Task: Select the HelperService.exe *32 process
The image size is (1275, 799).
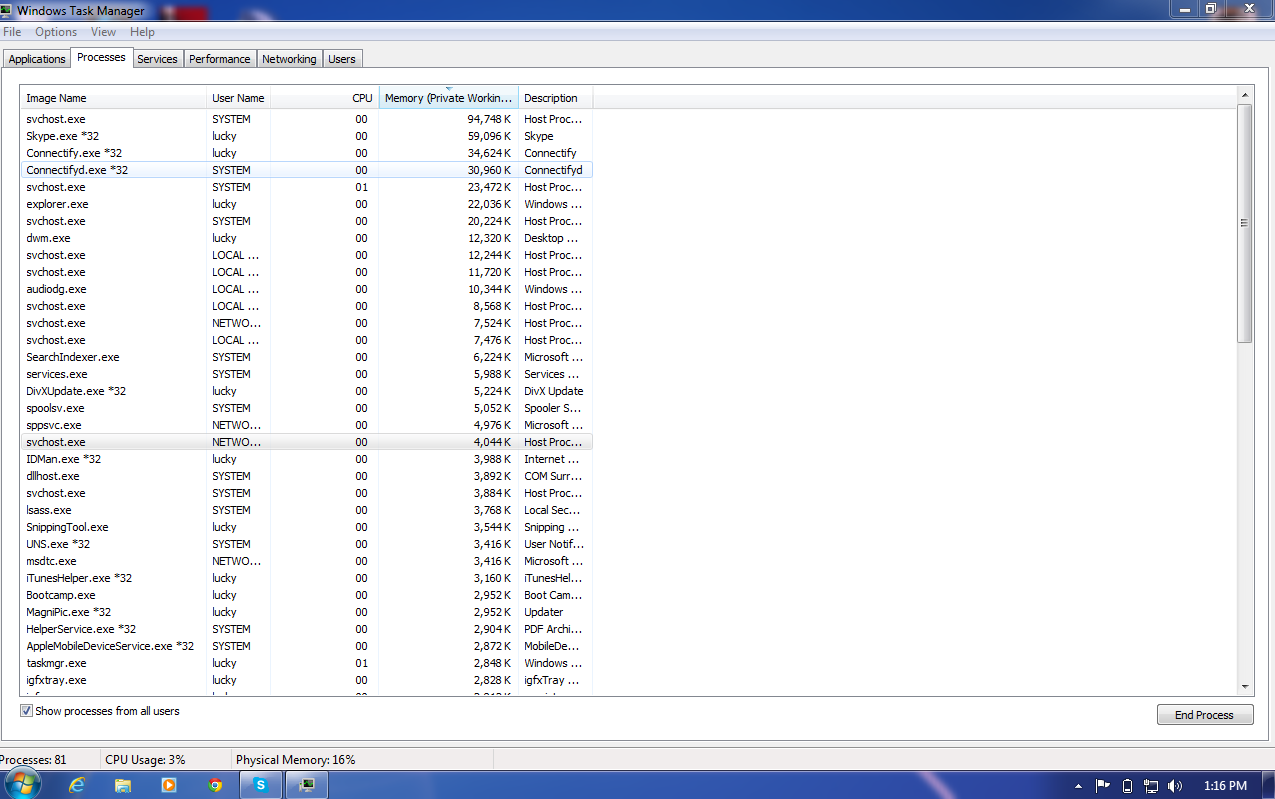Action: (x=306, y=629)
